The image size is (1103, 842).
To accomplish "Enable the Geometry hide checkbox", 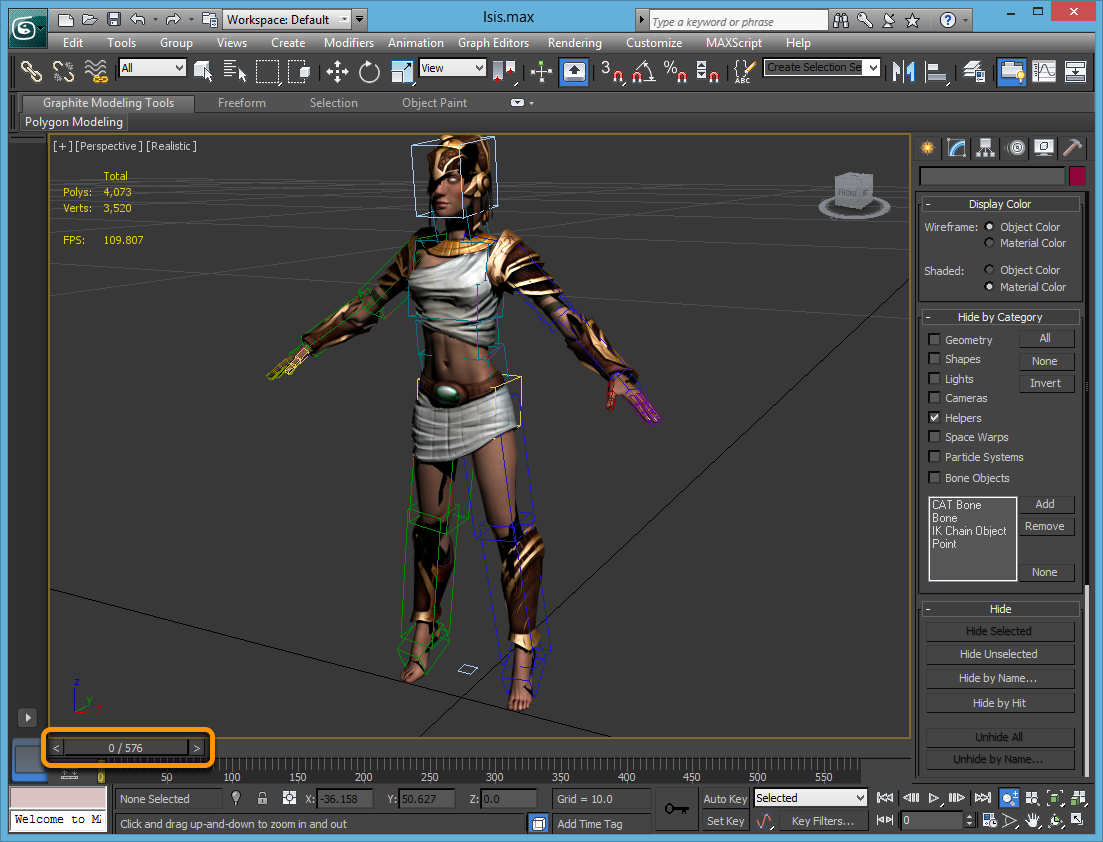I will point(934,339).
